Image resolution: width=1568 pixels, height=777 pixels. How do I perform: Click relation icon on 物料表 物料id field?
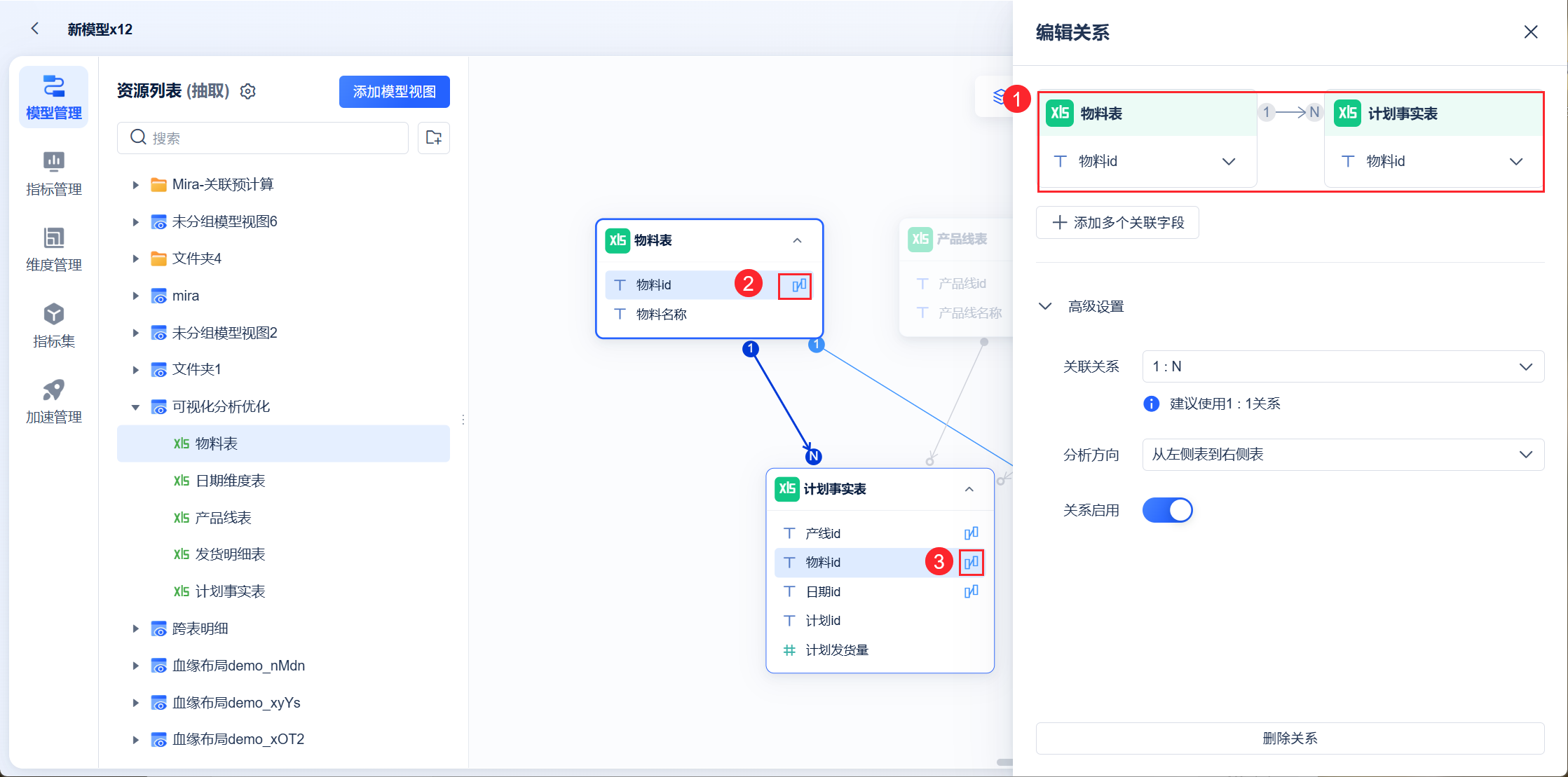click(798, 285)
